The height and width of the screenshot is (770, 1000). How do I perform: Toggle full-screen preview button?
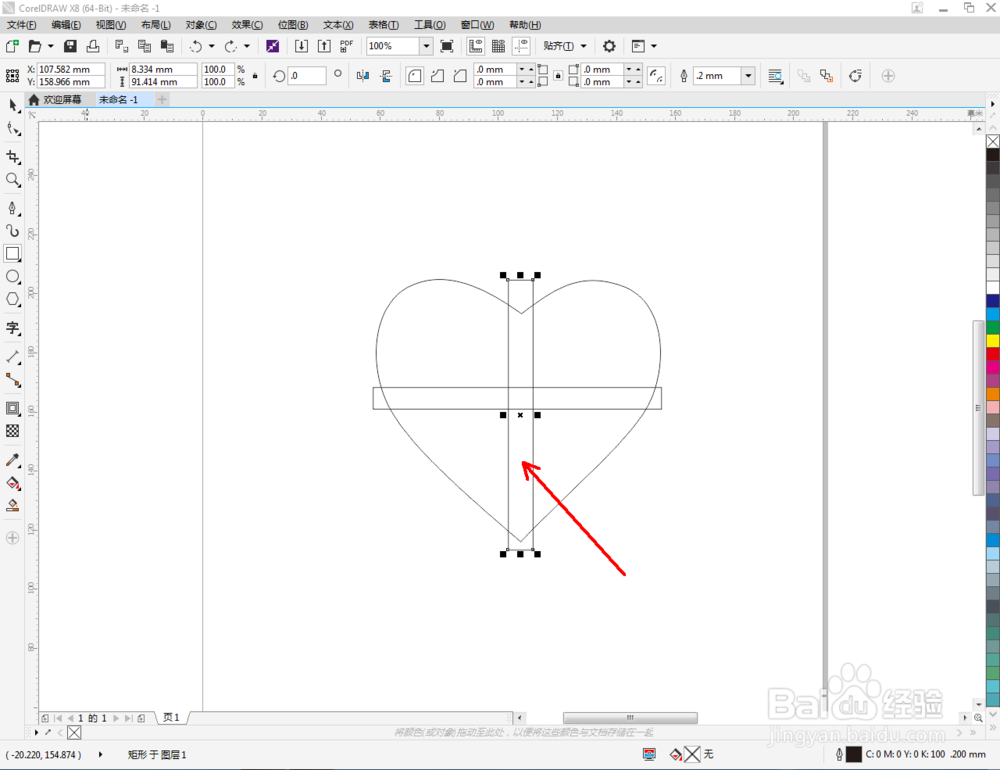[447, 46]
